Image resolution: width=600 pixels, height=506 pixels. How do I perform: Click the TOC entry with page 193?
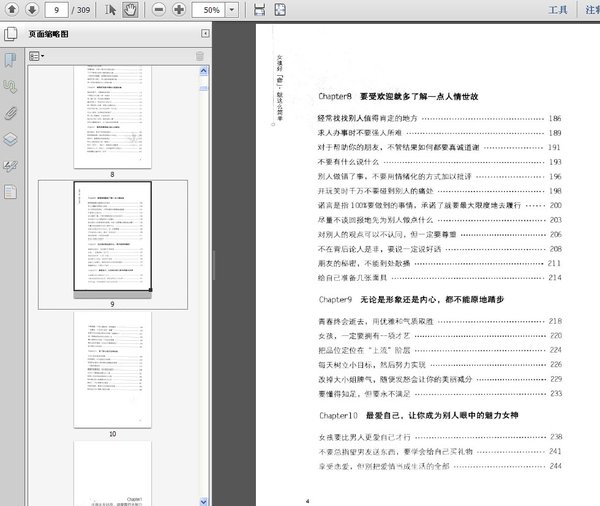[x=439, y=162]
